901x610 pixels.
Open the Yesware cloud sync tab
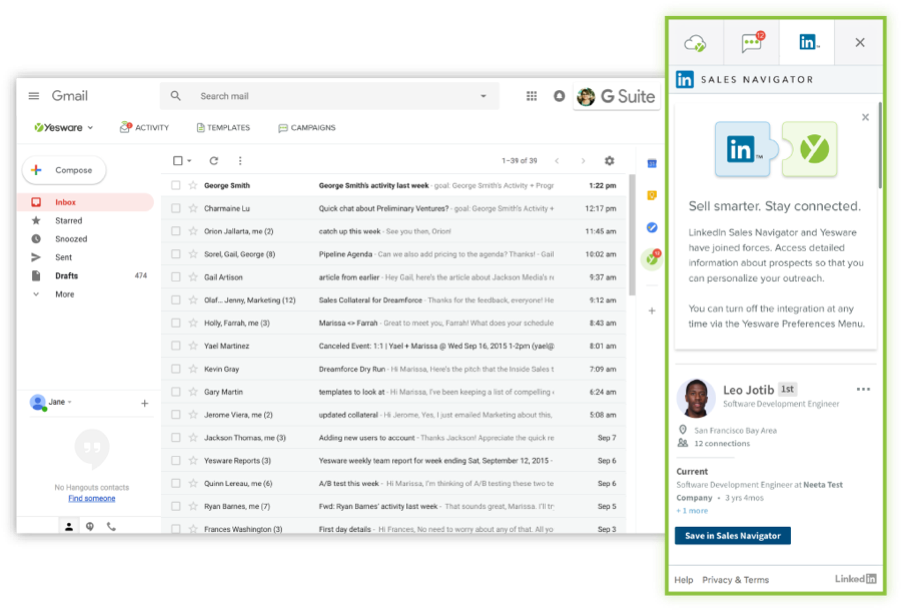point(695,43)
